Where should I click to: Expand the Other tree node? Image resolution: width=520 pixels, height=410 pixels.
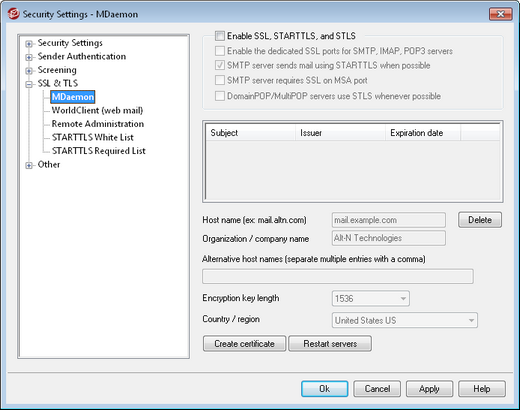pyautogui.click(x=29, y=165)
